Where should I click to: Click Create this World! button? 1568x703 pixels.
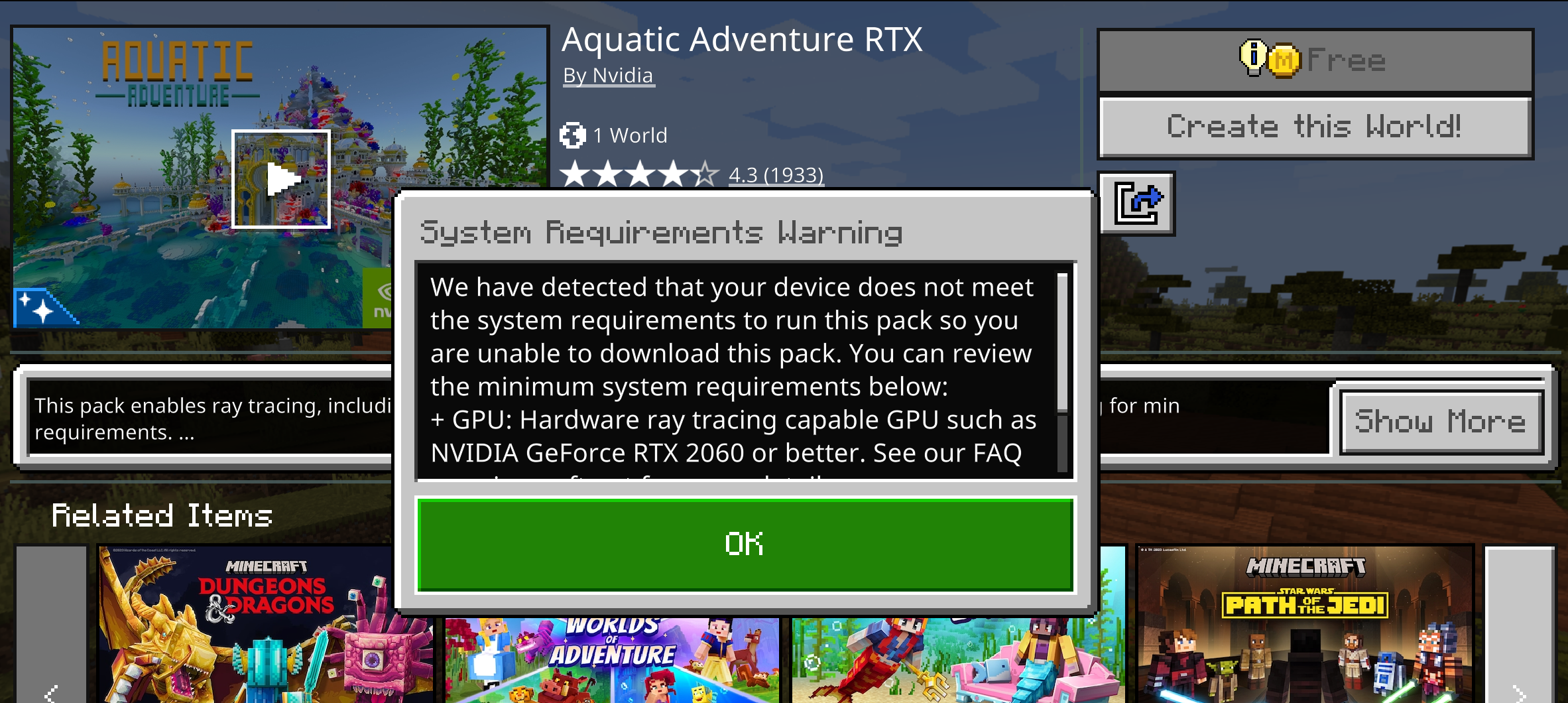click(x=1315, y=127)
